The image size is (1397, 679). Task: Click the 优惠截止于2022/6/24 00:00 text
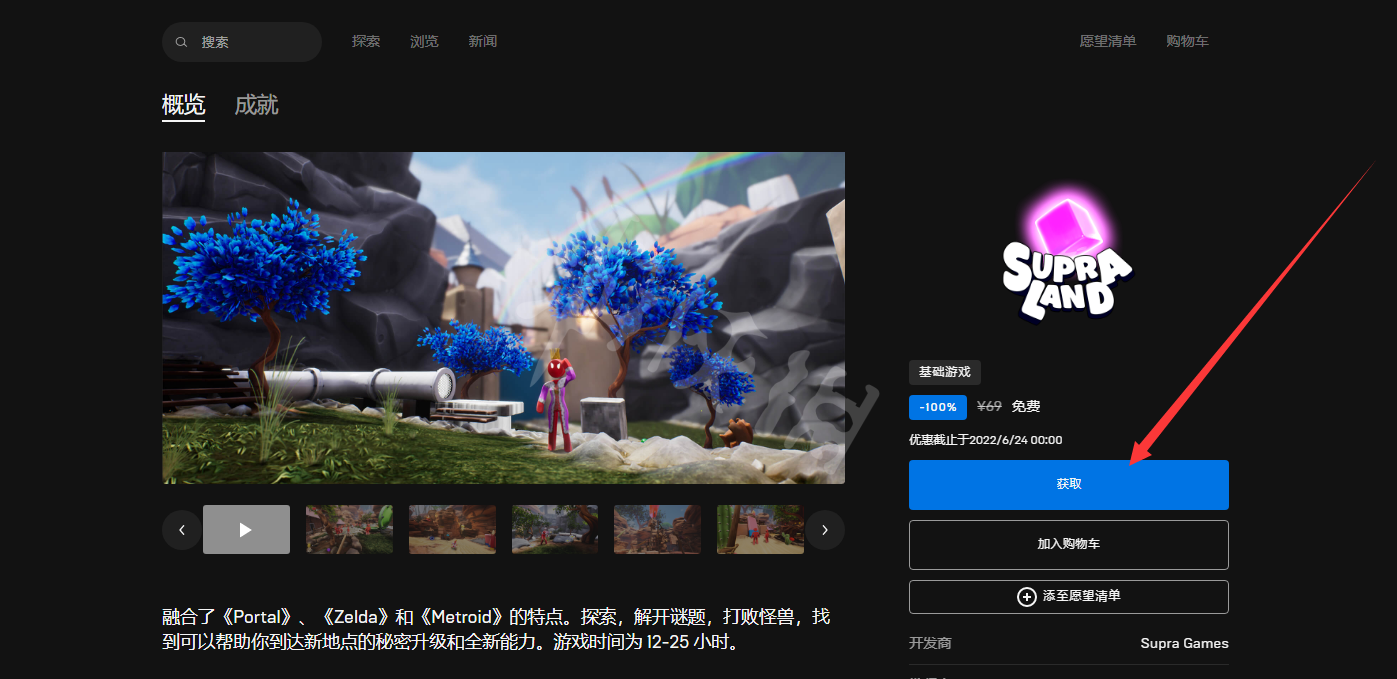[x=985, y=440]
